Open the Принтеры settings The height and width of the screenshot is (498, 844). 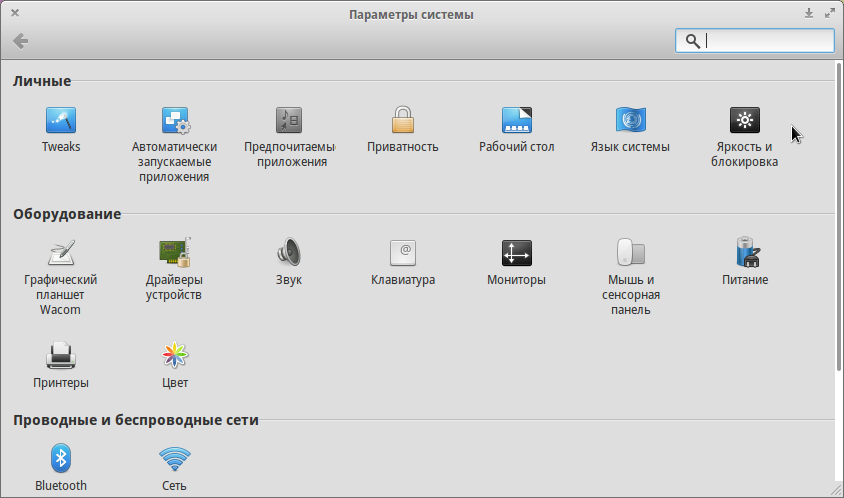[x=61, y=355]
